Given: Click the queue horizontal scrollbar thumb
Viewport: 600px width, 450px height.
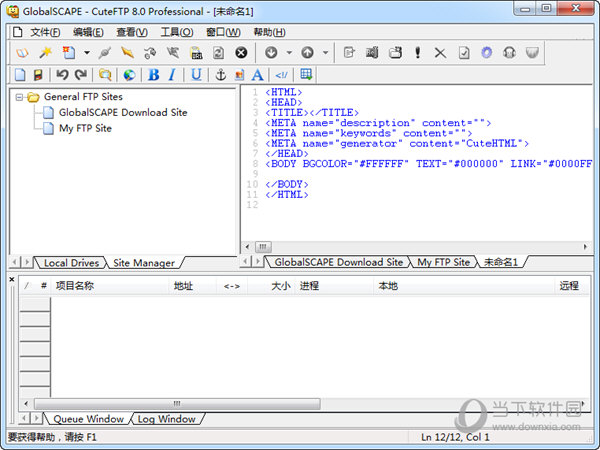Looking at the screenshot, I should (x=177, y=404).
